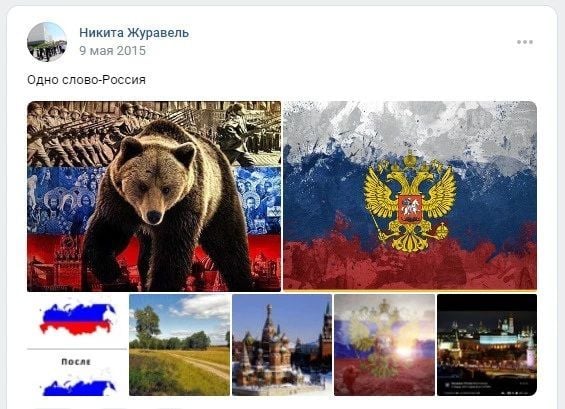
Task: Open Никита Журавель's round avatar picture
Action: 47,42
